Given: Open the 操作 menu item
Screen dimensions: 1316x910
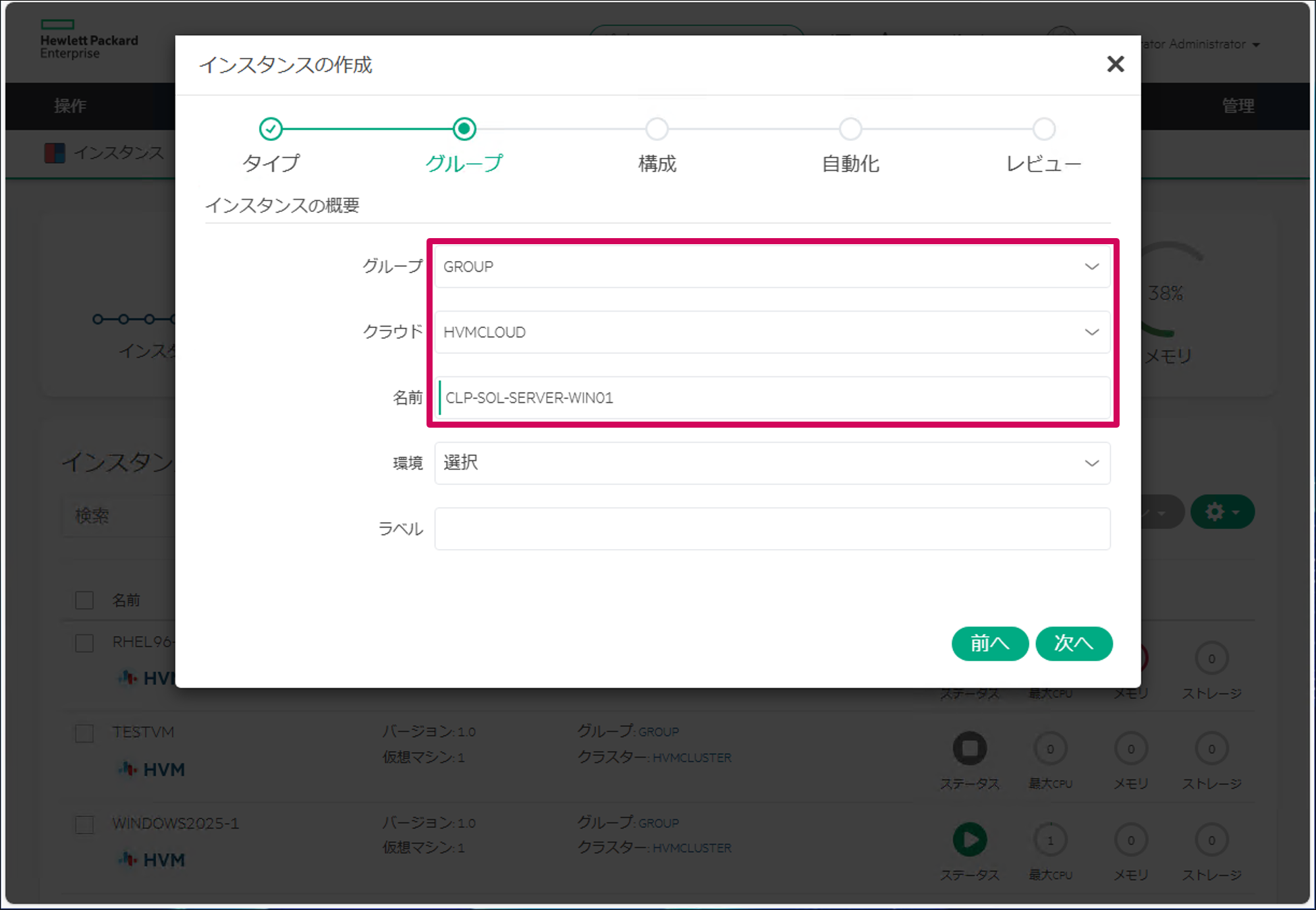Looking at the screenshot, I should point(70,106).
